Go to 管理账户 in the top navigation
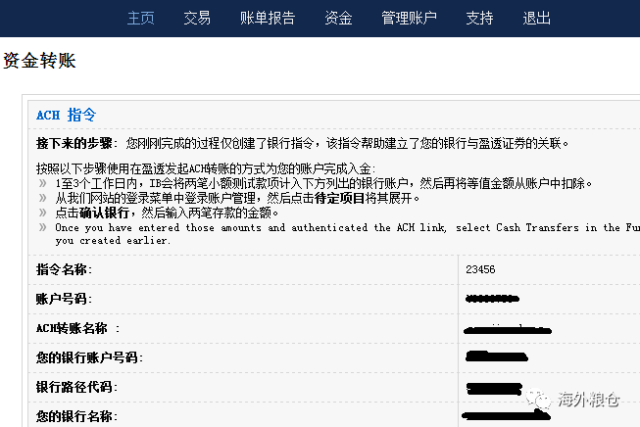This screenshot has height=427, width=640. [x=409, y=18]
